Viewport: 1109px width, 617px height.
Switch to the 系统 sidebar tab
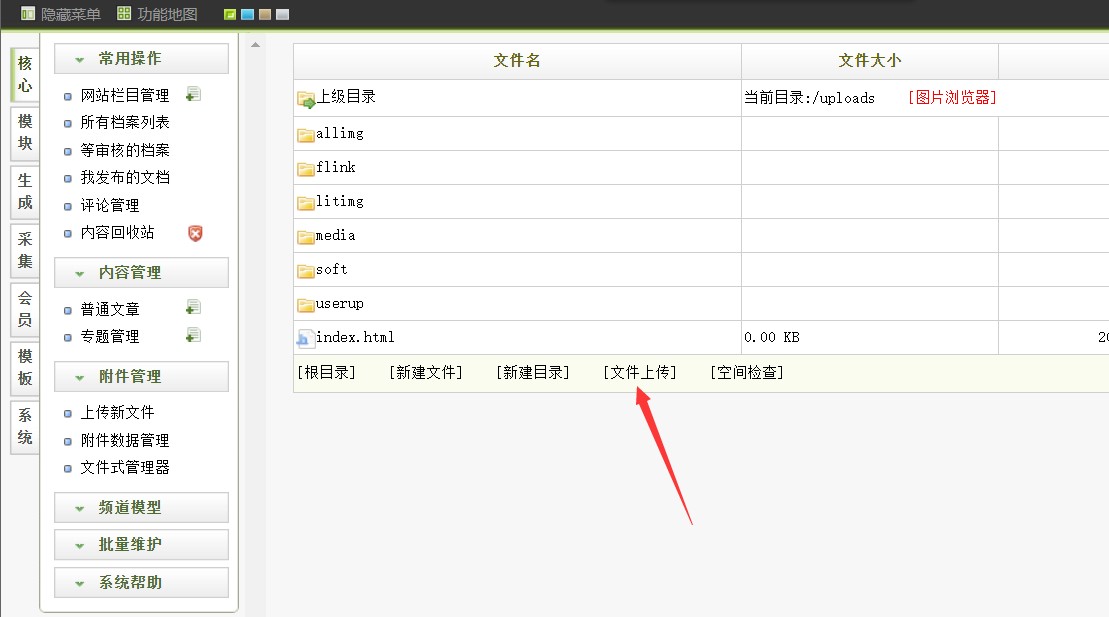coord(23,428)
